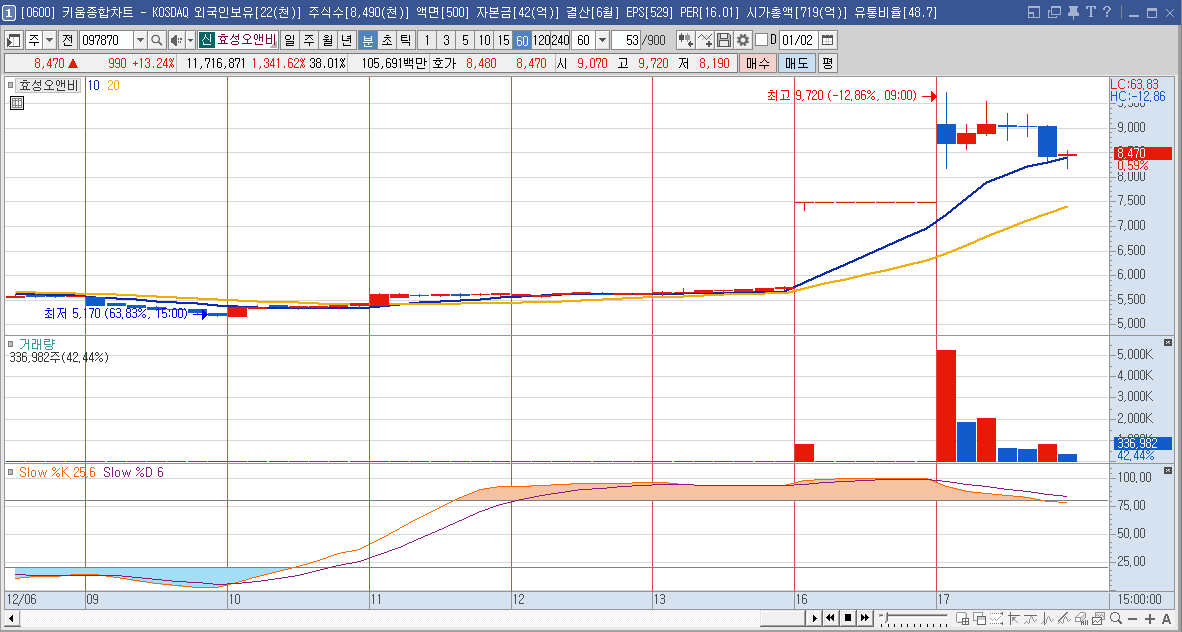Select the 년 (yearly) chart period toggle

[347, 40]
